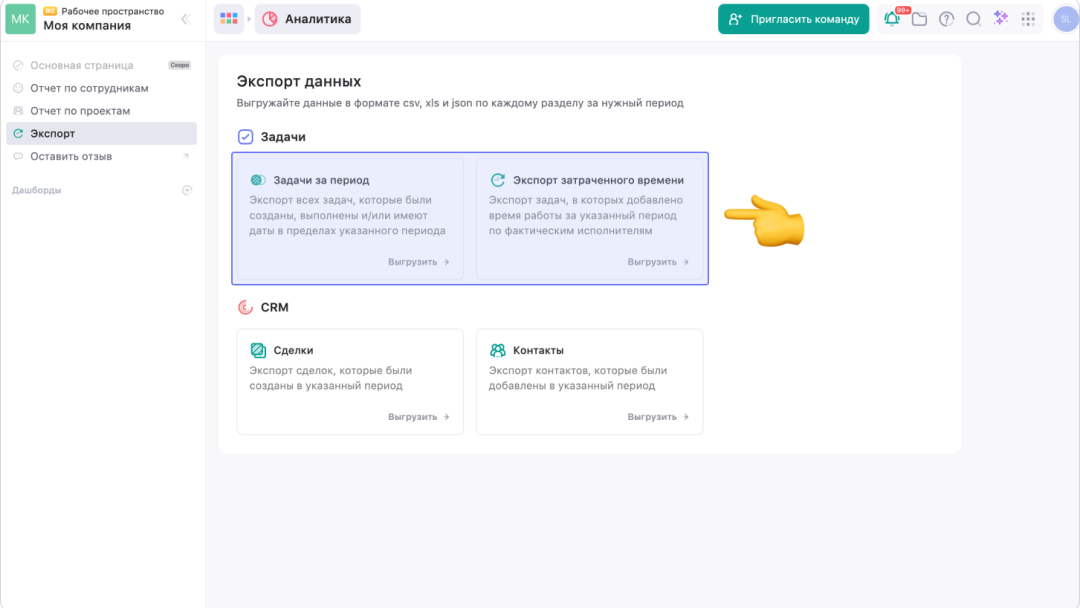Image resolution: width=1080 pixels, height=608 pixels.
Task: Open the AI sparkles assistant icon
Action: [x=1000, y=19]
